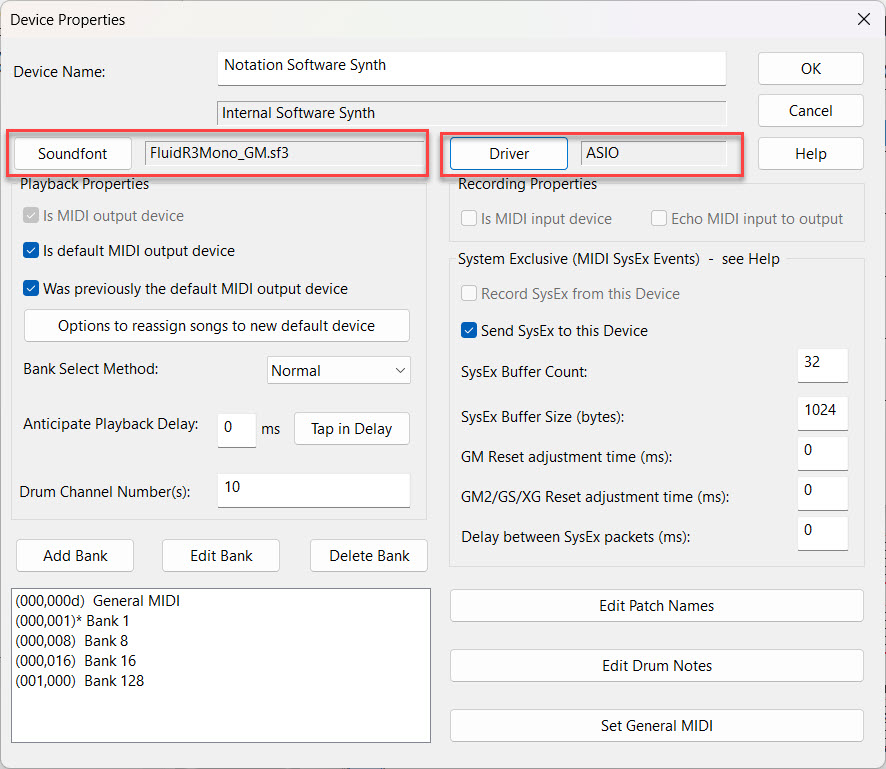
Task: Click the Set General MIDI button
Action: pyautogui.click(x=656, y=726)
